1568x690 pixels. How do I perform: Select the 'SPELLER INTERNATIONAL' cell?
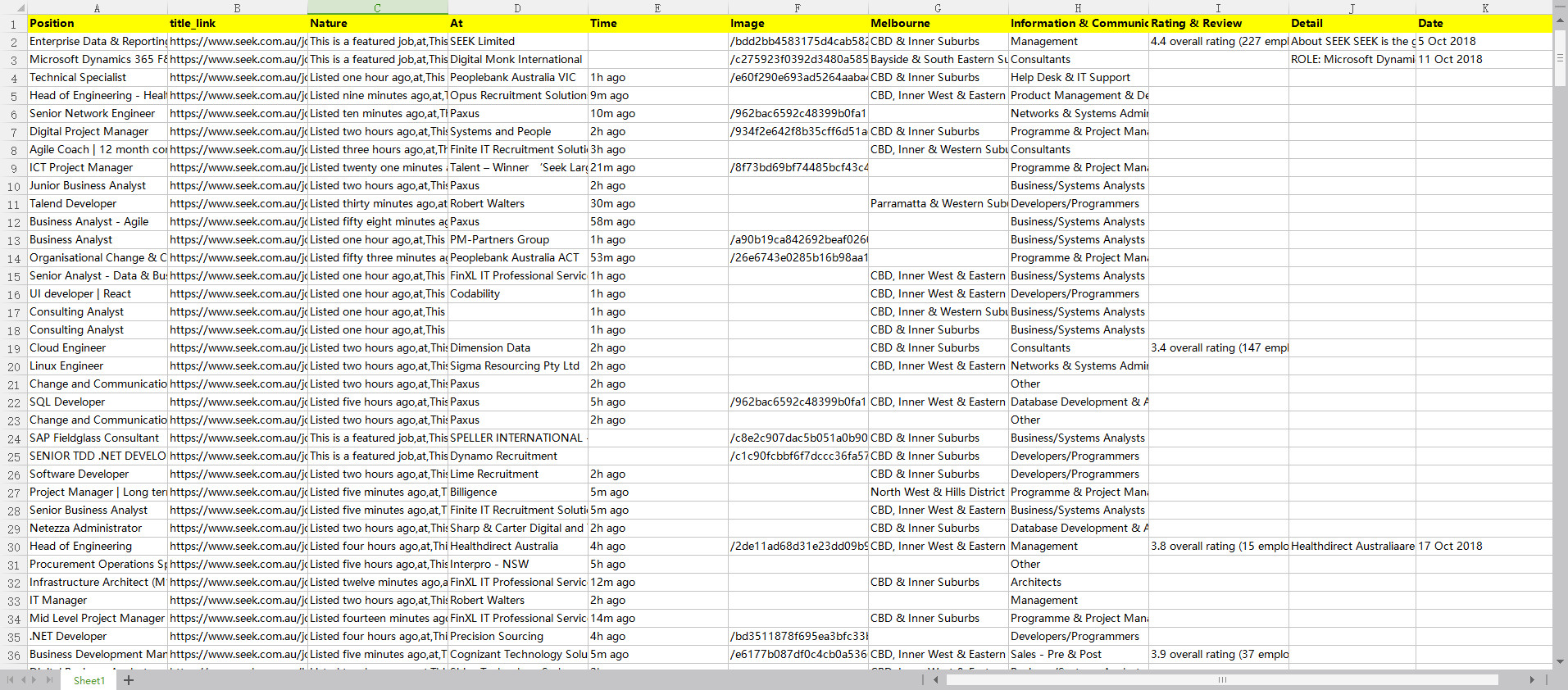tap(517, 438)
